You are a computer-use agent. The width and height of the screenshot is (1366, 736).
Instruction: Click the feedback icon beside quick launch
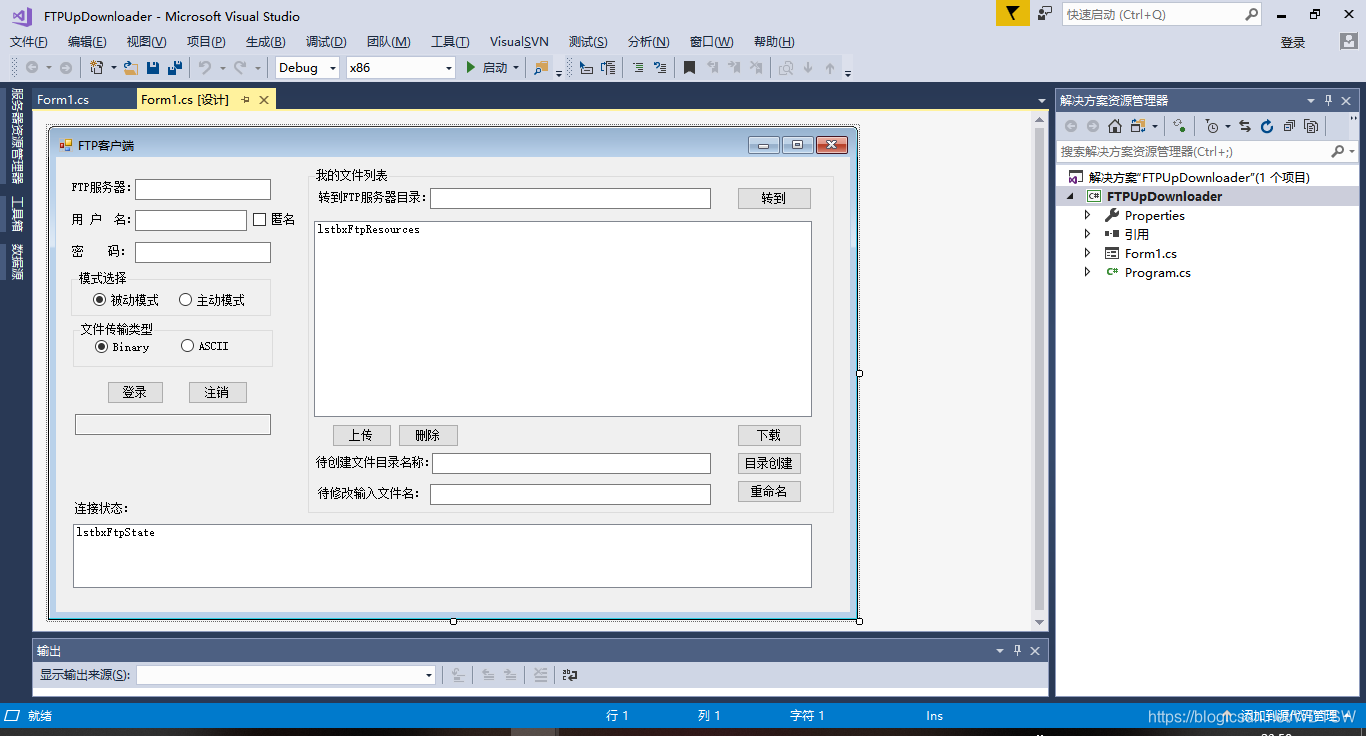1045,14
